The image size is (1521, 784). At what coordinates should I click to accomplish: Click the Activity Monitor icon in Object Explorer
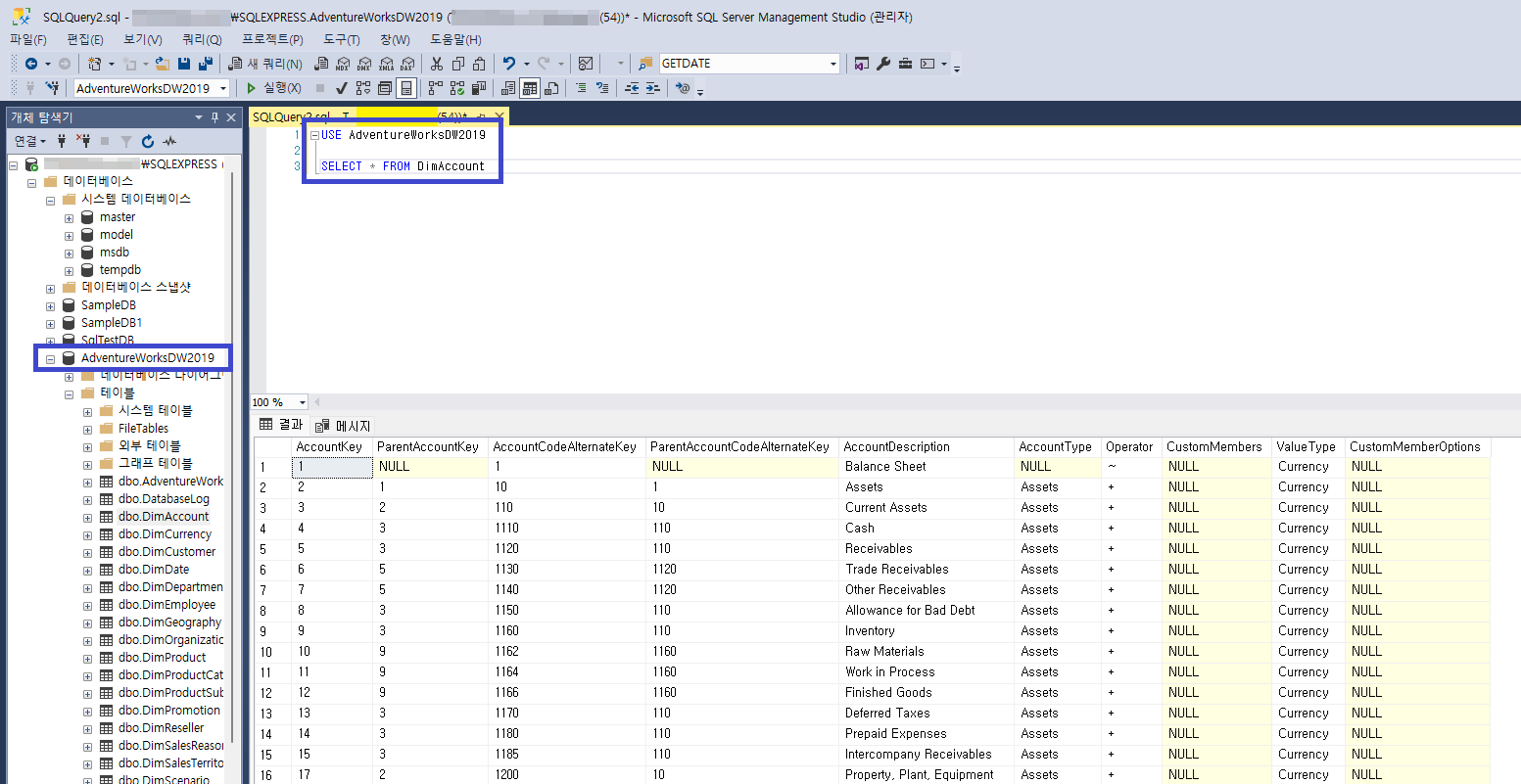(x=169, y=141)
